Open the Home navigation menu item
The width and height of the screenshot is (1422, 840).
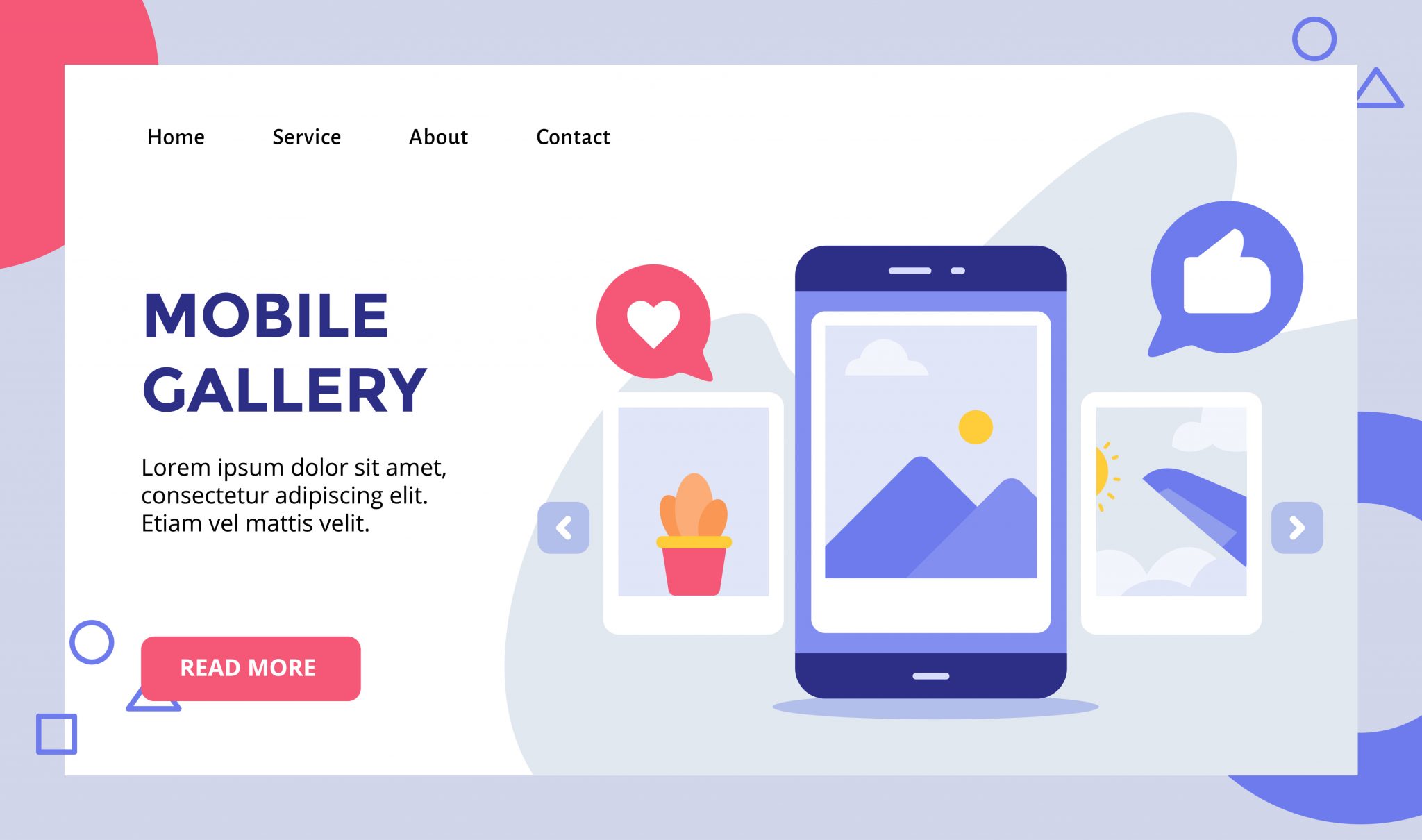click(174, 137)
